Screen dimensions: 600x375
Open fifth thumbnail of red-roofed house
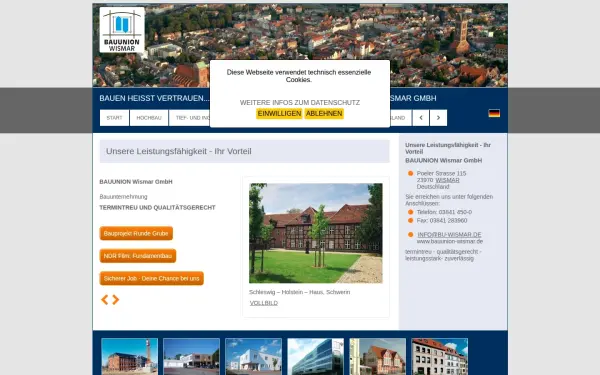coord(377,357)
